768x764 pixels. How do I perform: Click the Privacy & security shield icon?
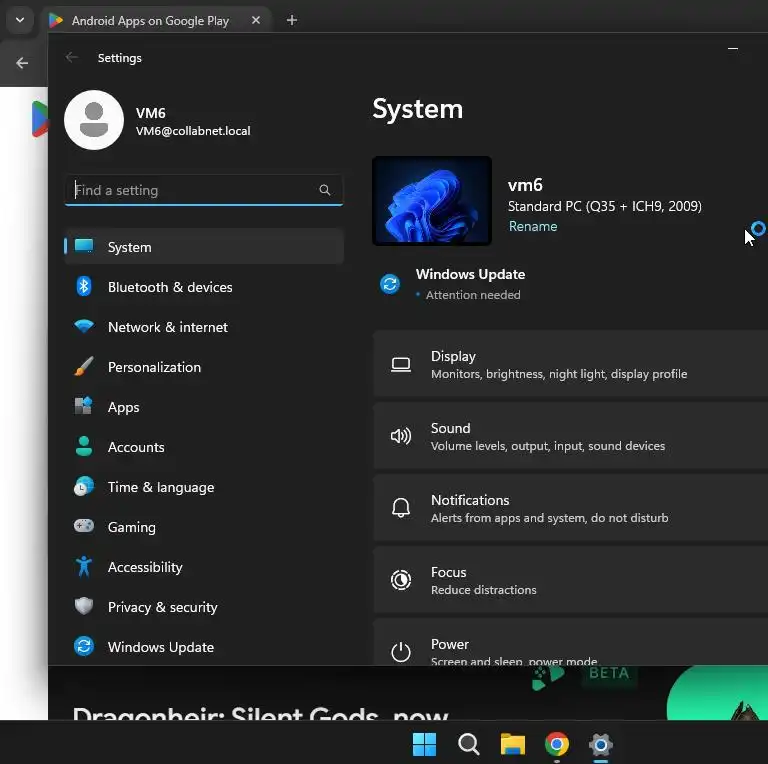(x=84, y=606)
